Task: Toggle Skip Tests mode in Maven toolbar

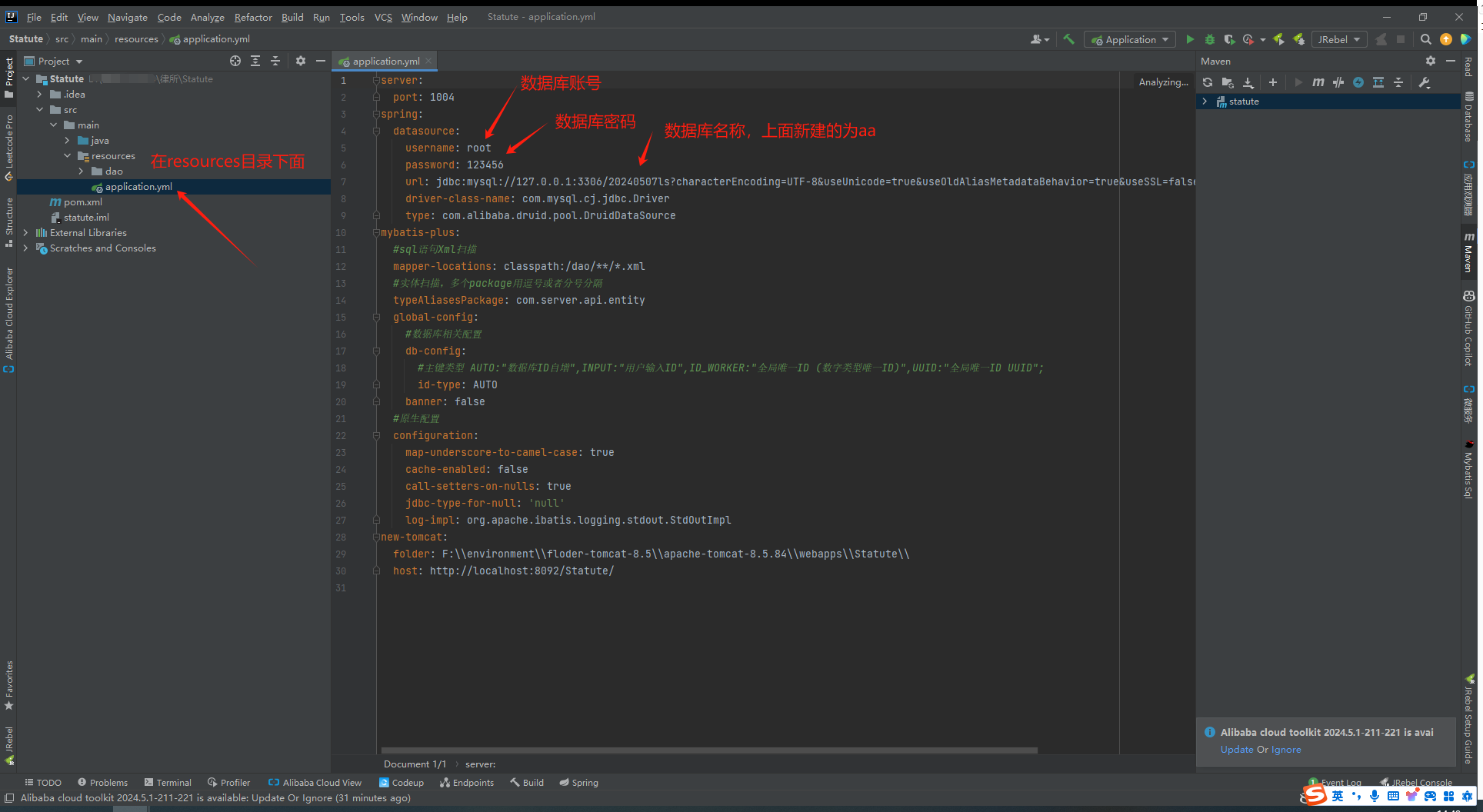Action: tap(1358, 82)
